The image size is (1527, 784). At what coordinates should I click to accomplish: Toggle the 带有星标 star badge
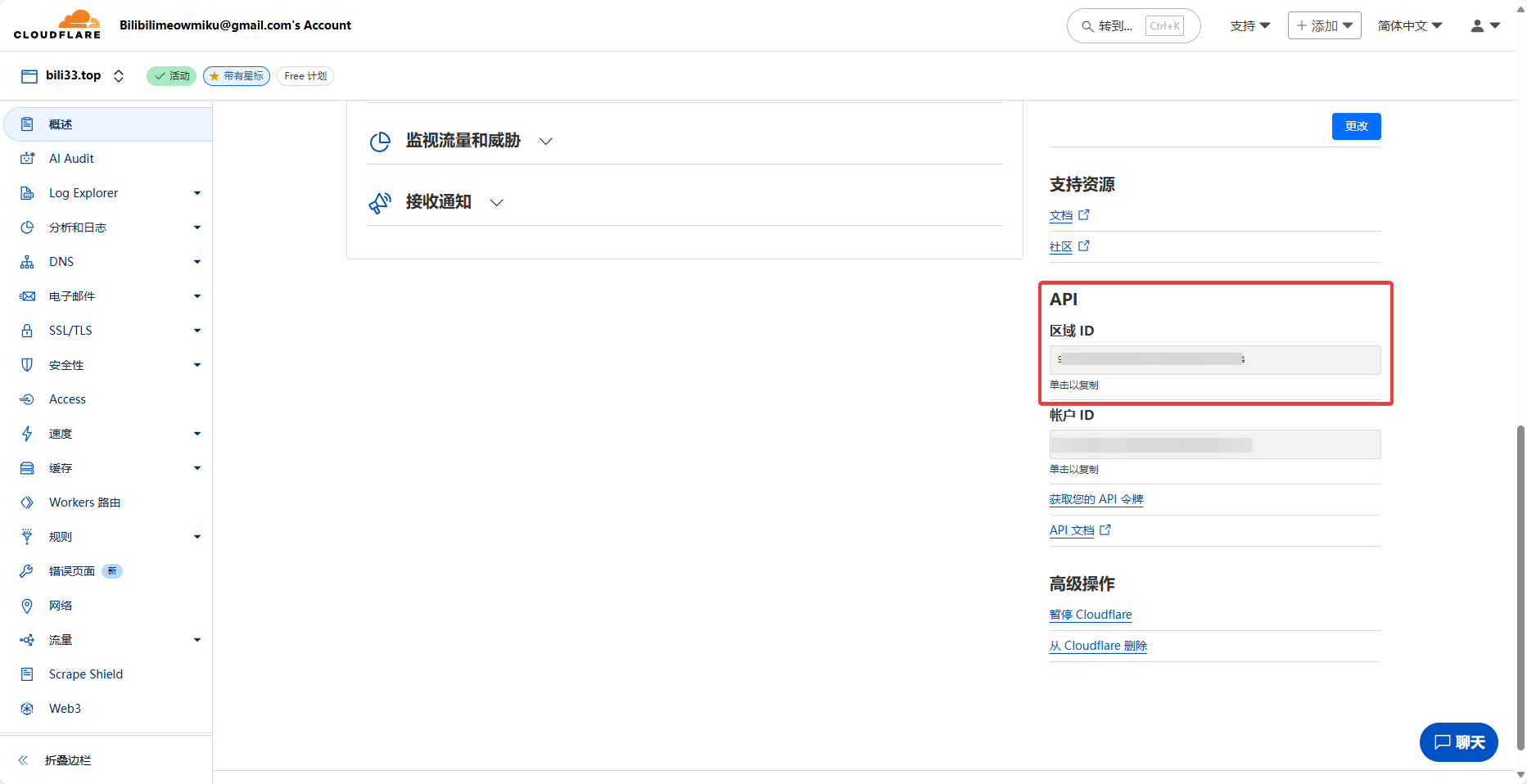tap(237, 76)
